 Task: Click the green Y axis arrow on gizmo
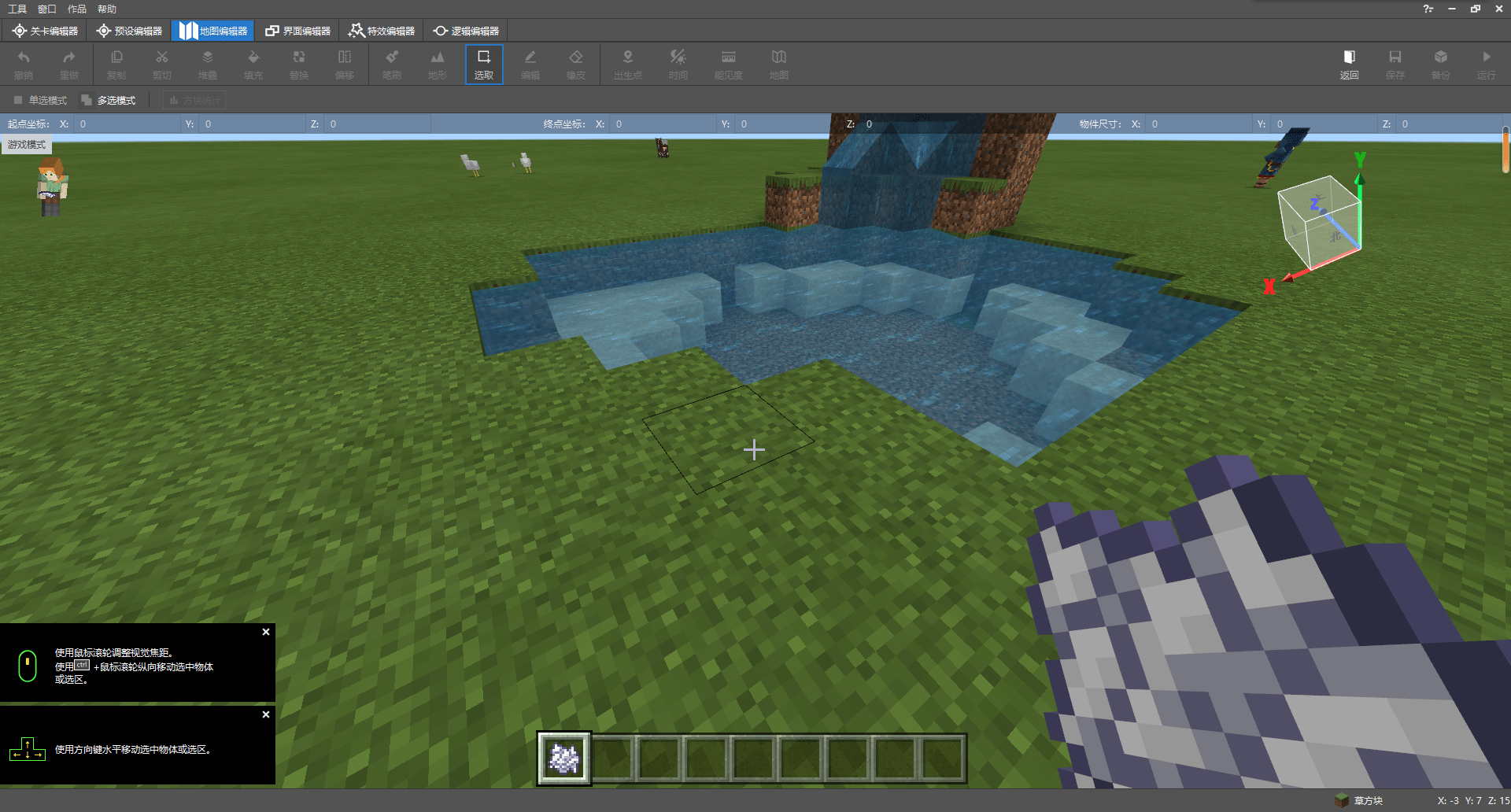tap(1359, 177)
